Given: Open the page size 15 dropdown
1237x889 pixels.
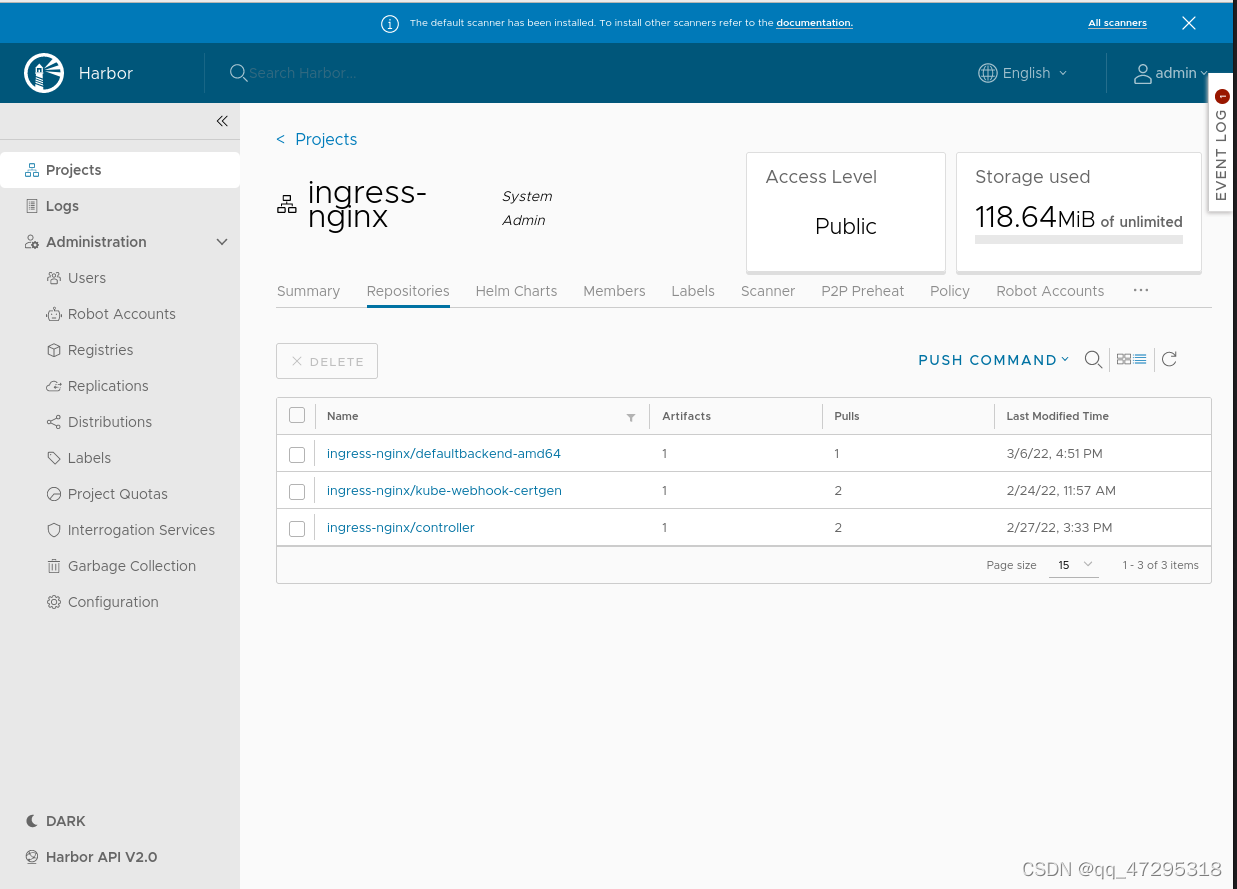Looking at the screenshot, I should coord(1074,565).
